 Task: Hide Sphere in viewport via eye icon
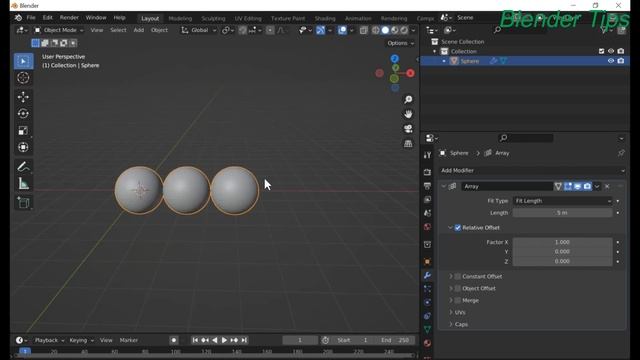coord(611,61)
